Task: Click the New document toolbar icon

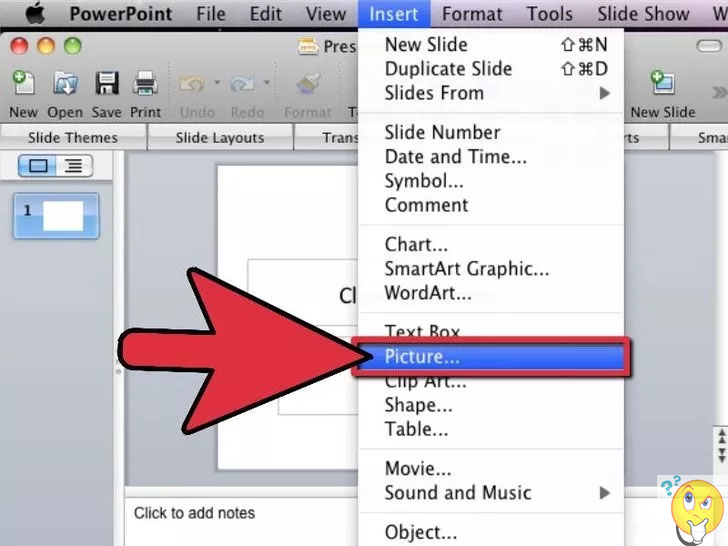Action: click(x=23, y=83)
